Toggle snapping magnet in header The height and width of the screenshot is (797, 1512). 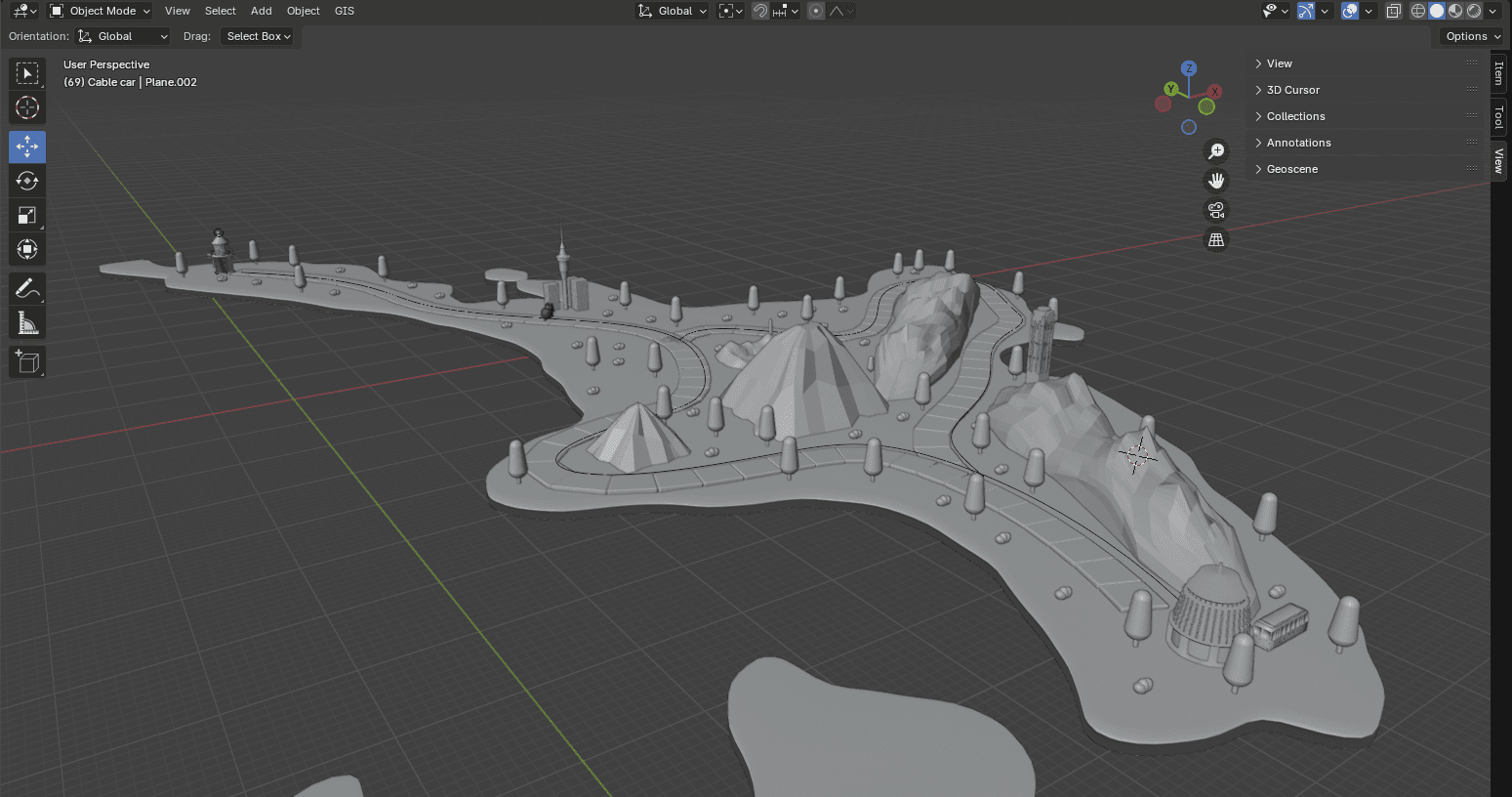(759, 11)
